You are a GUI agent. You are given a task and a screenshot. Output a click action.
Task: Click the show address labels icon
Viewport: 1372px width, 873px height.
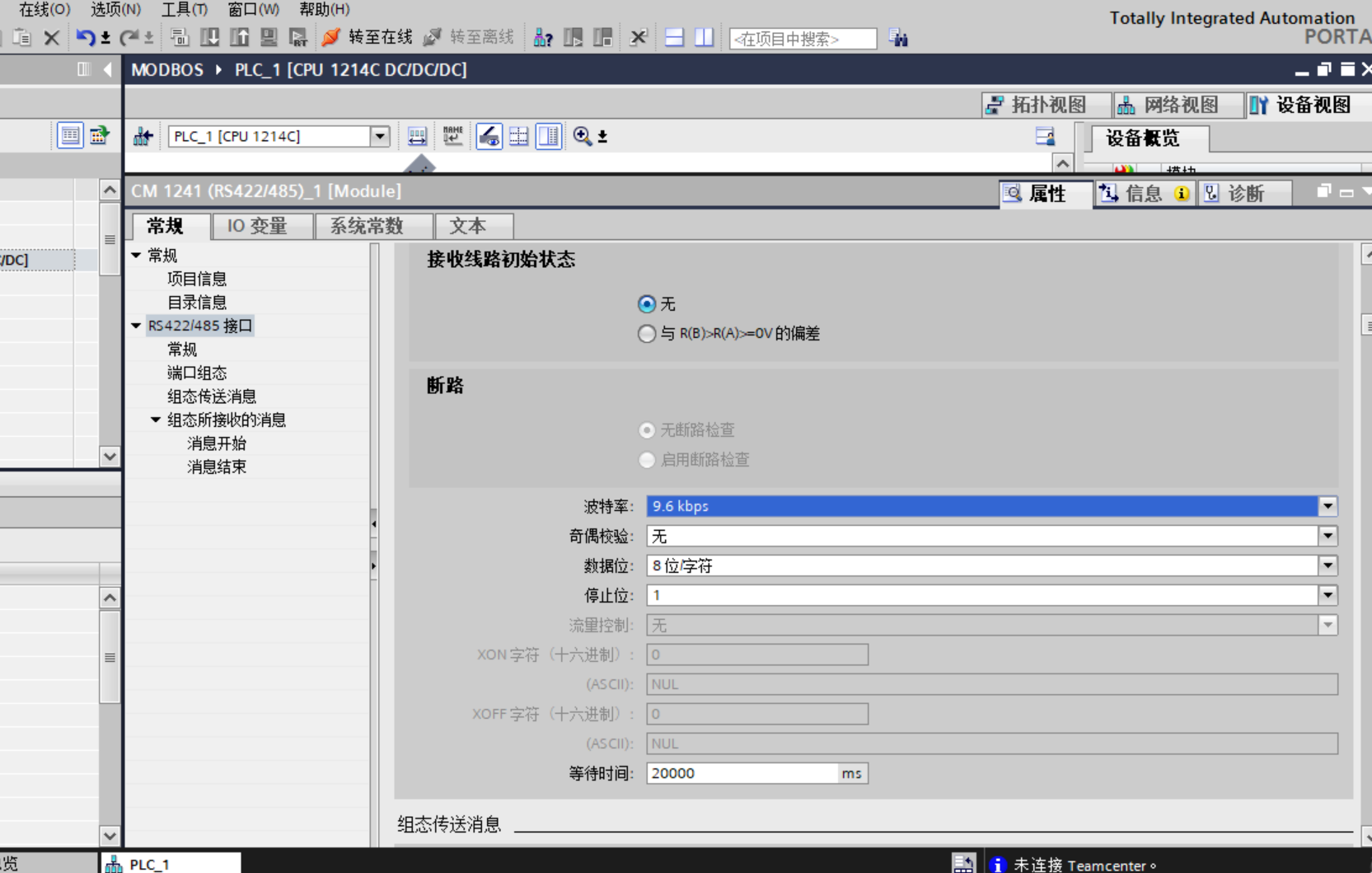417,136
